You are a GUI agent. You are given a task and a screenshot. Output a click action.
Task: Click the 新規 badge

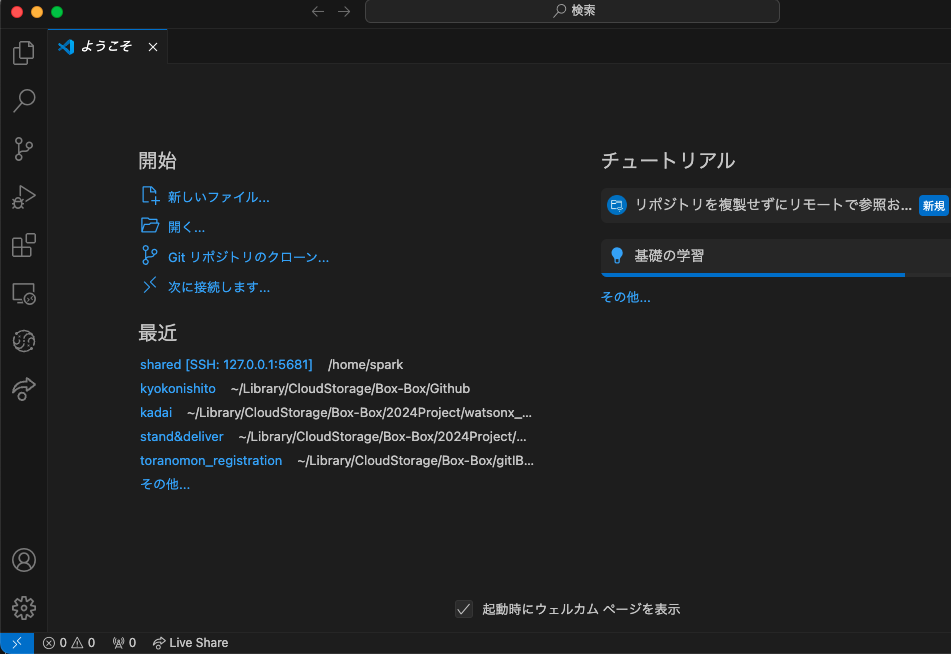coord(933,206)
